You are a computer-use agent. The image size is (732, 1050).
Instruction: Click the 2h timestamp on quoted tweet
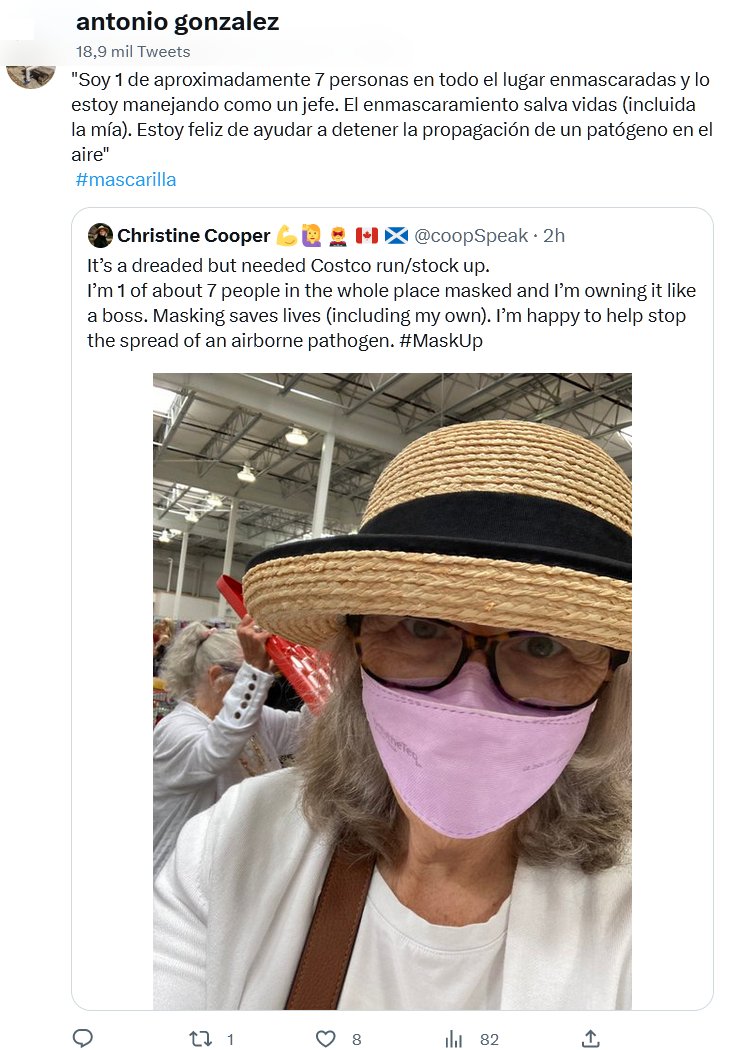click(554, 236)
